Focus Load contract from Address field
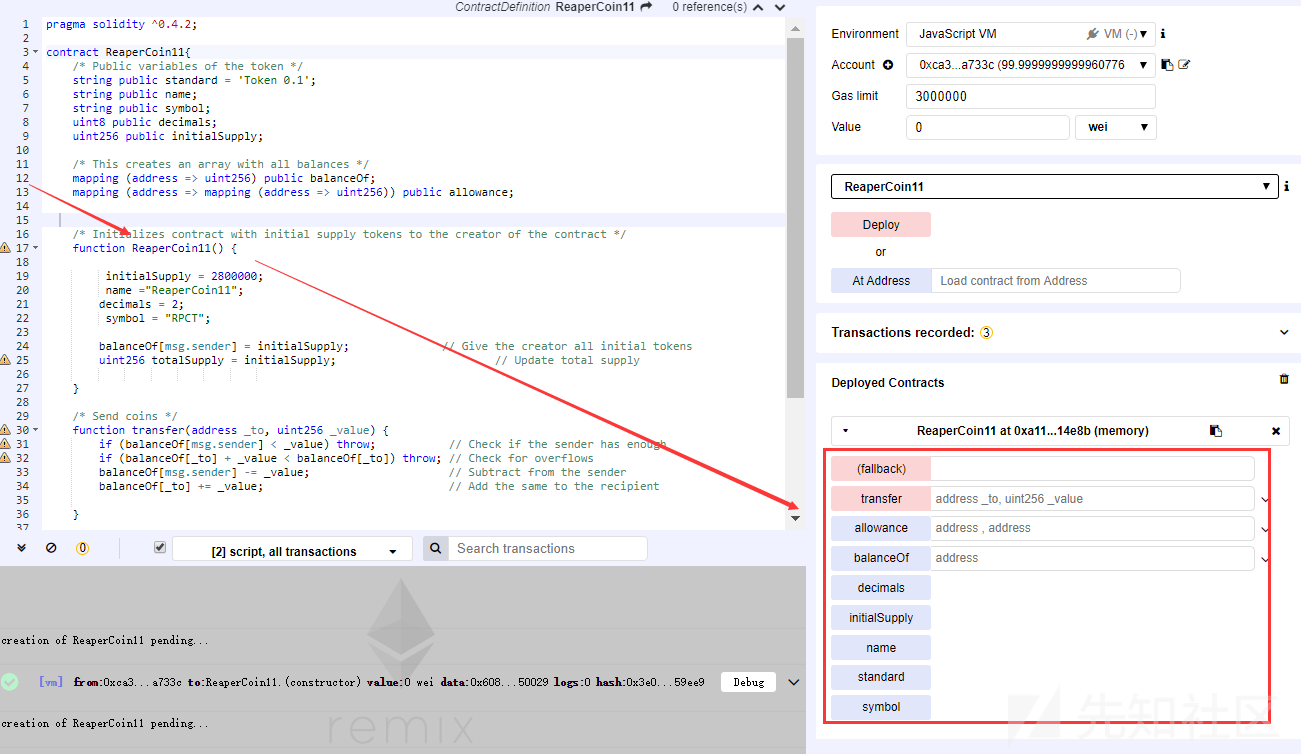The image size is (1301, 754). [1055, 281]
